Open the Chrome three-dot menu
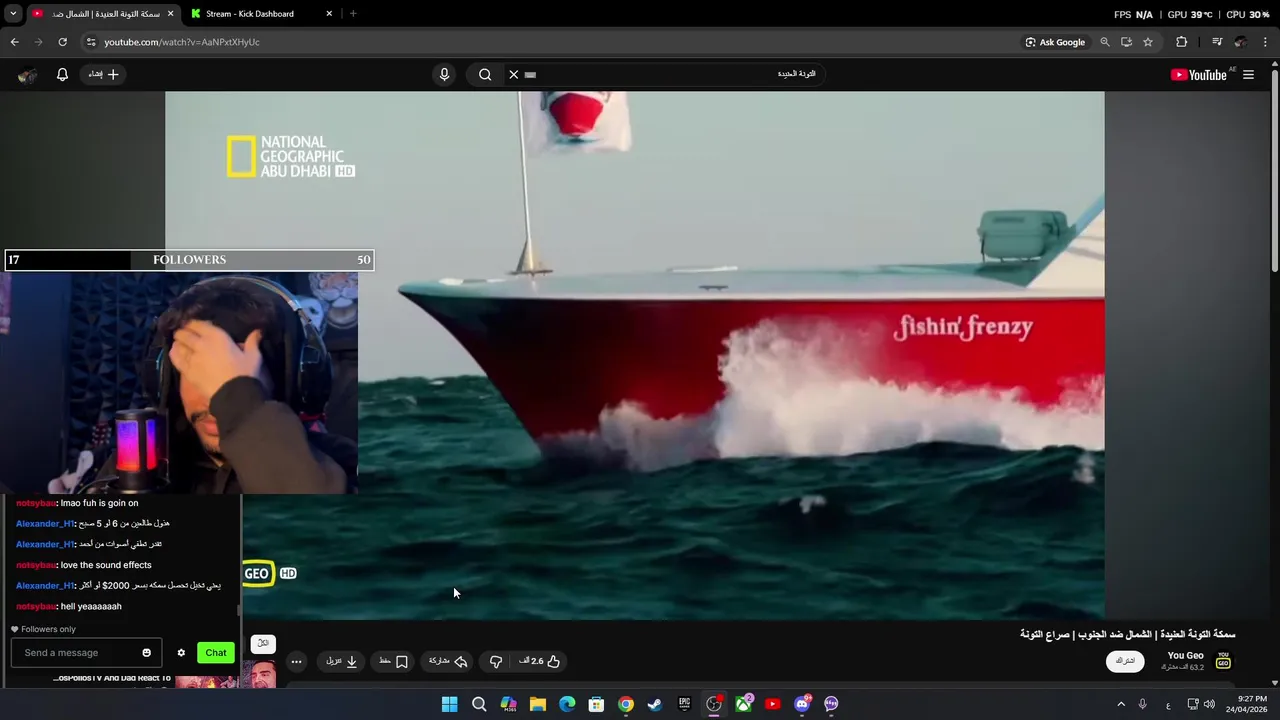1280x720 pixels. (1266, 42)
